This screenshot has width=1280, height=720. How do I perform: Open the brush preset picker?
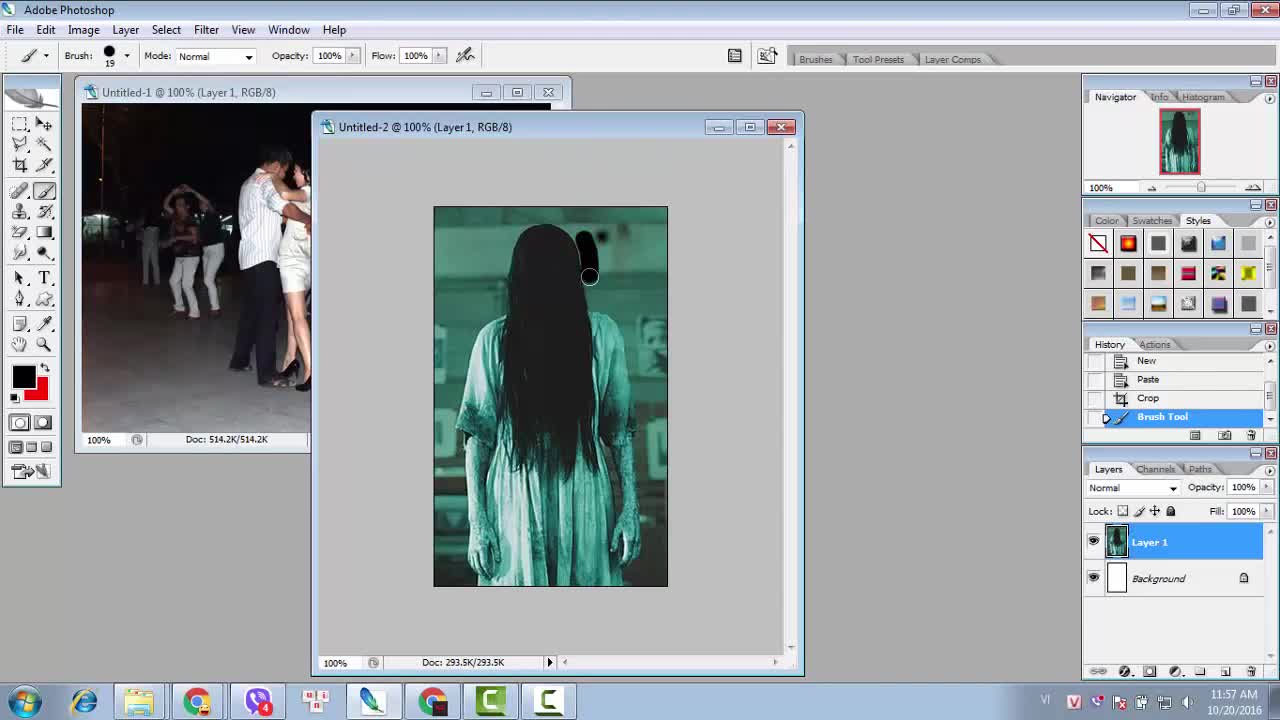point(126,56)
